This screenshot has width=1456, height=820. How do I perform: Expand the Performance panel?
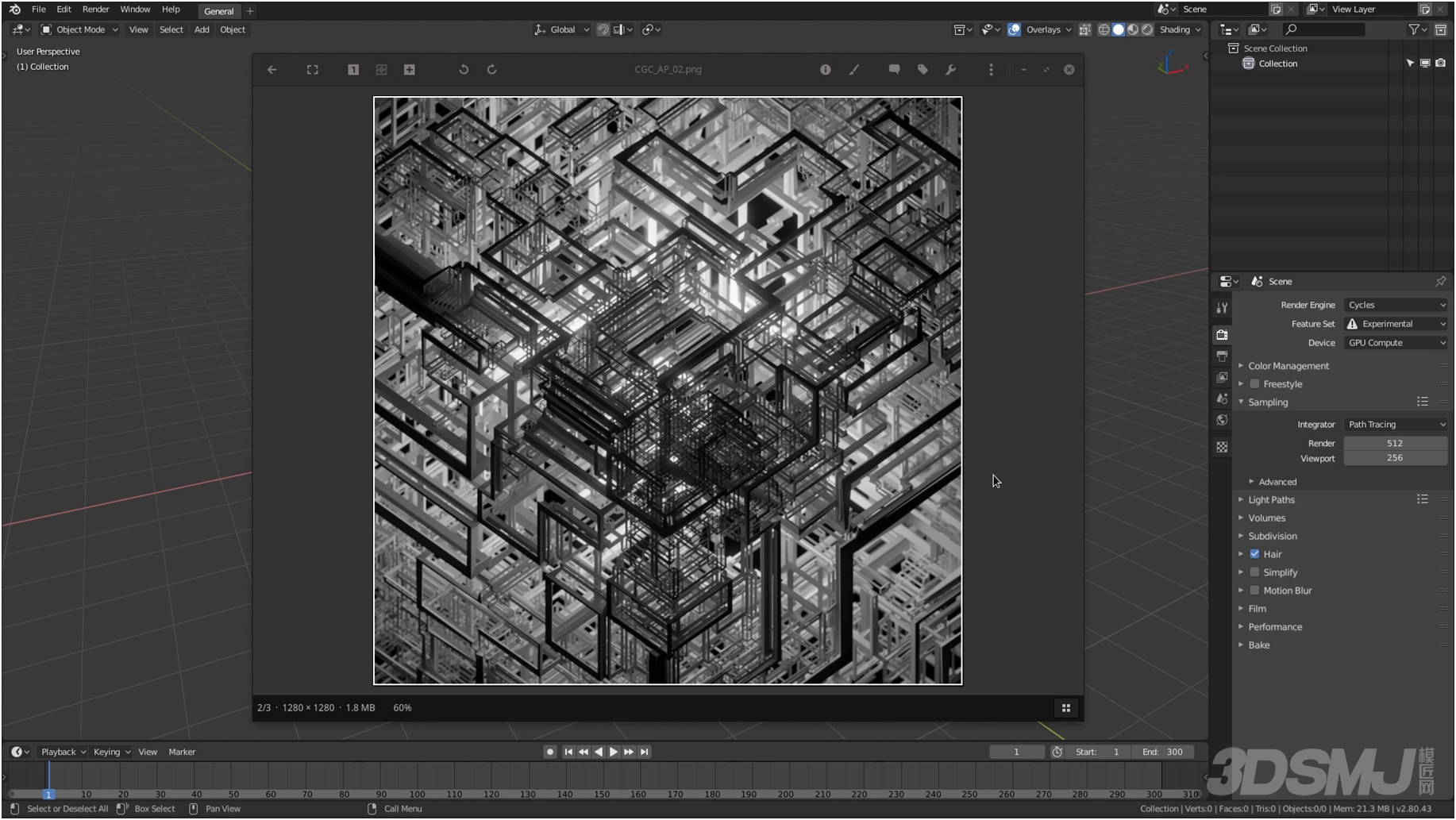pyautogui.click(x=1274, y=627)
